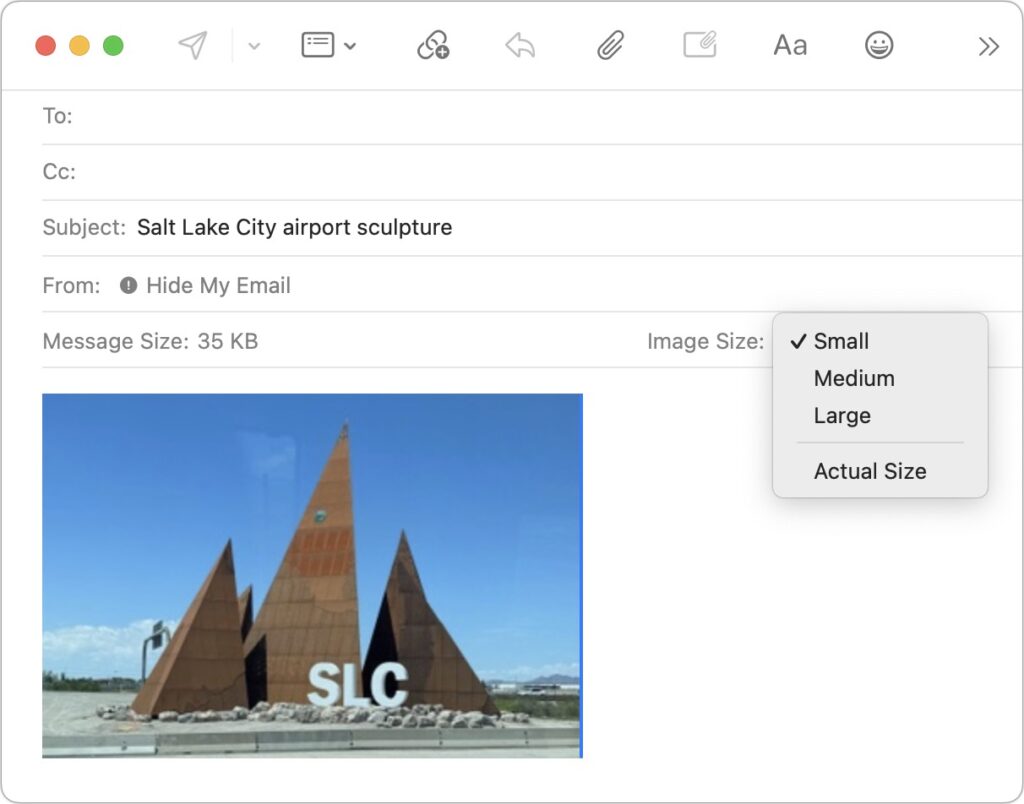Viewport: 1024px width, 804px height.
Task: Click inside the To field
Action: (x=300, y=116)
